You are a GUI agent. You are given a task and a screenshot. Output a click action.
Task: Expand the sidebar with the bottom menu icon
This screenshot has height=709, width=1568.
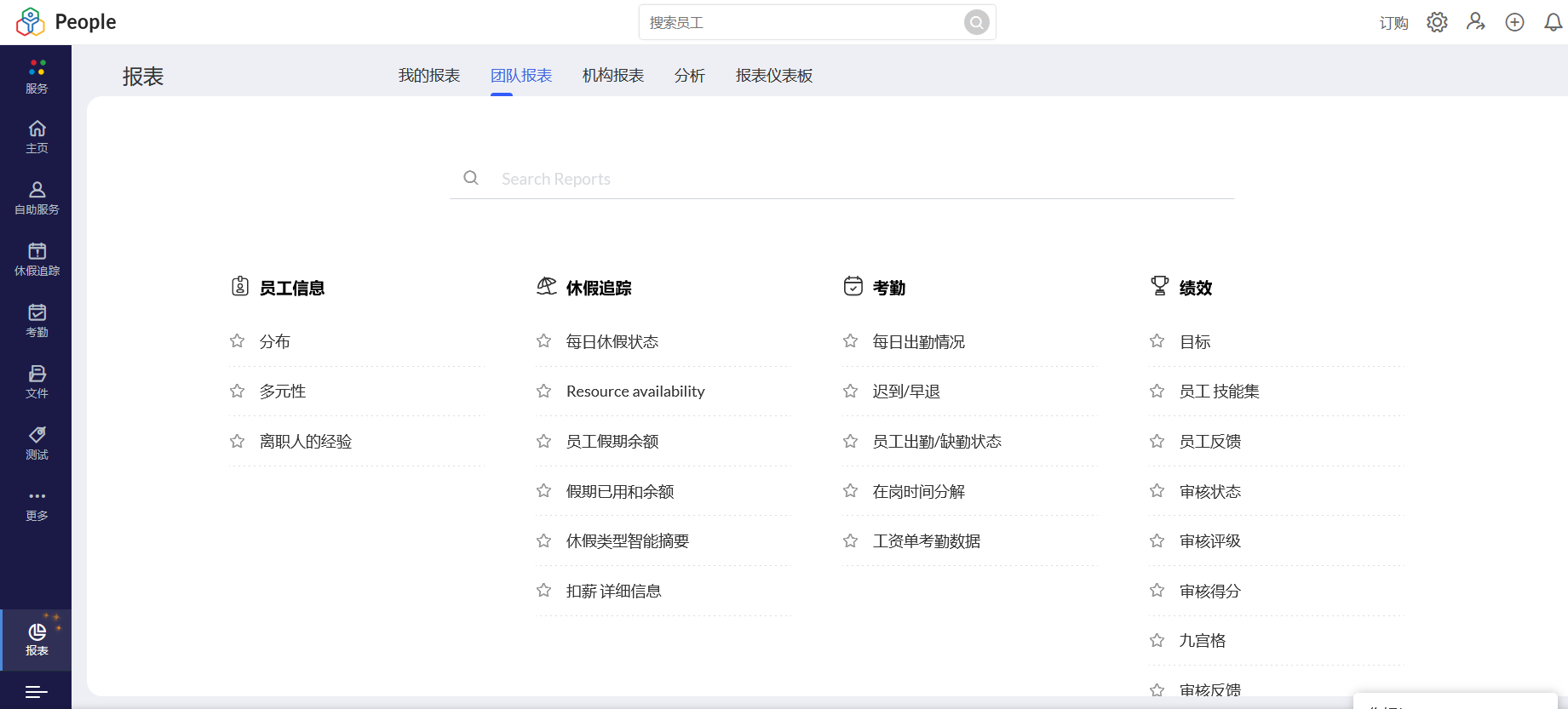click(36, 692)
